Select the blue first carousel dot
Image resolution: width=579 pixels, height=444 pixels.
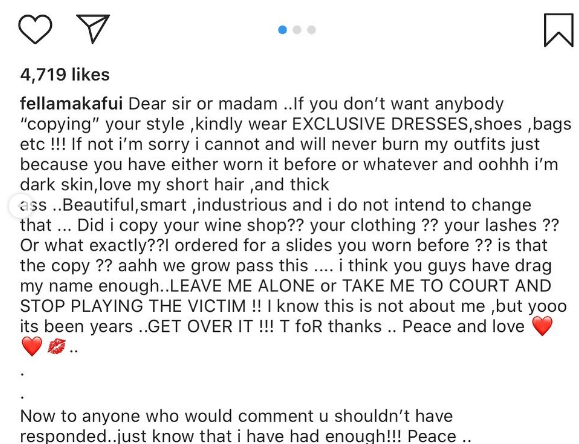(x=282, y=30)
